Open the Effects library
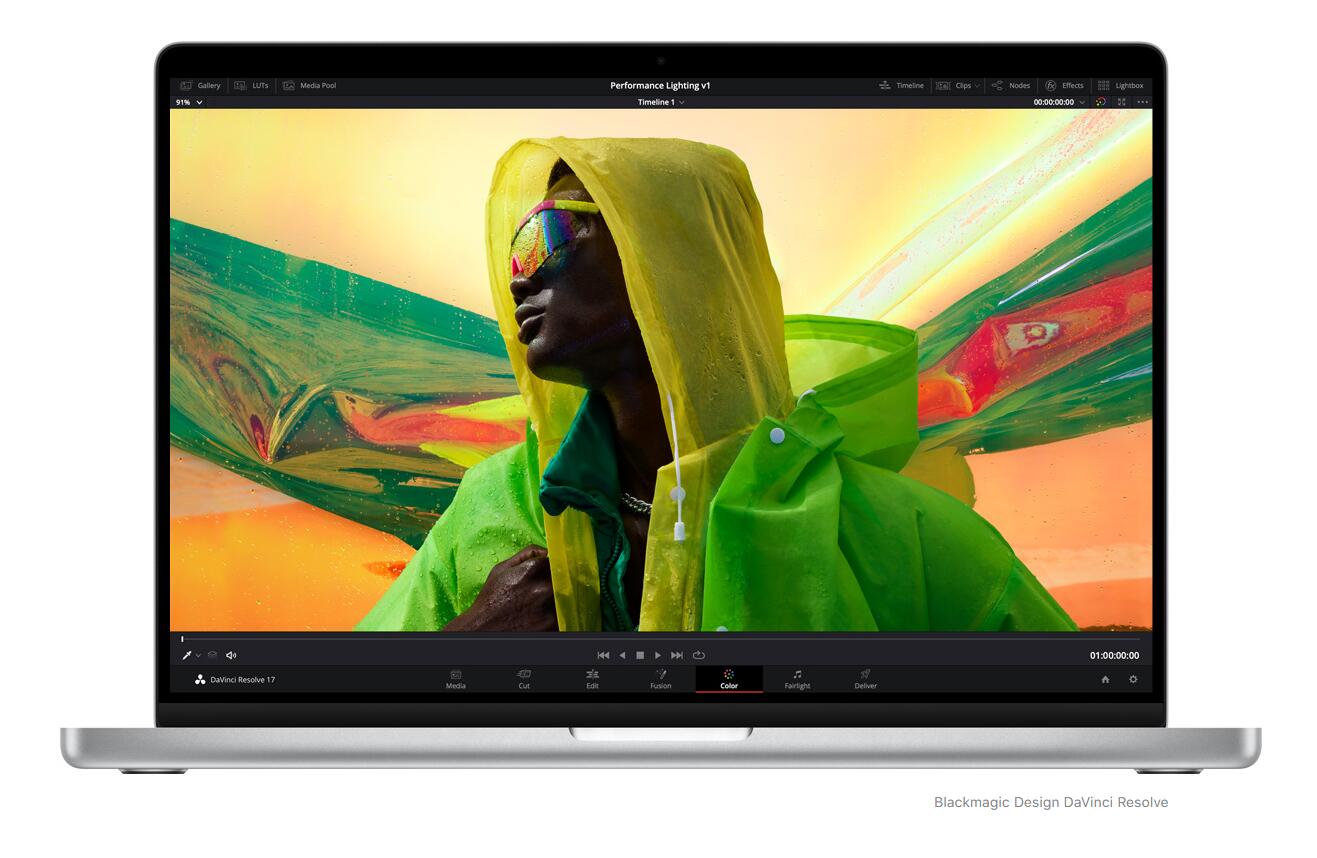1317x858 pixels. pos(1064,86)
